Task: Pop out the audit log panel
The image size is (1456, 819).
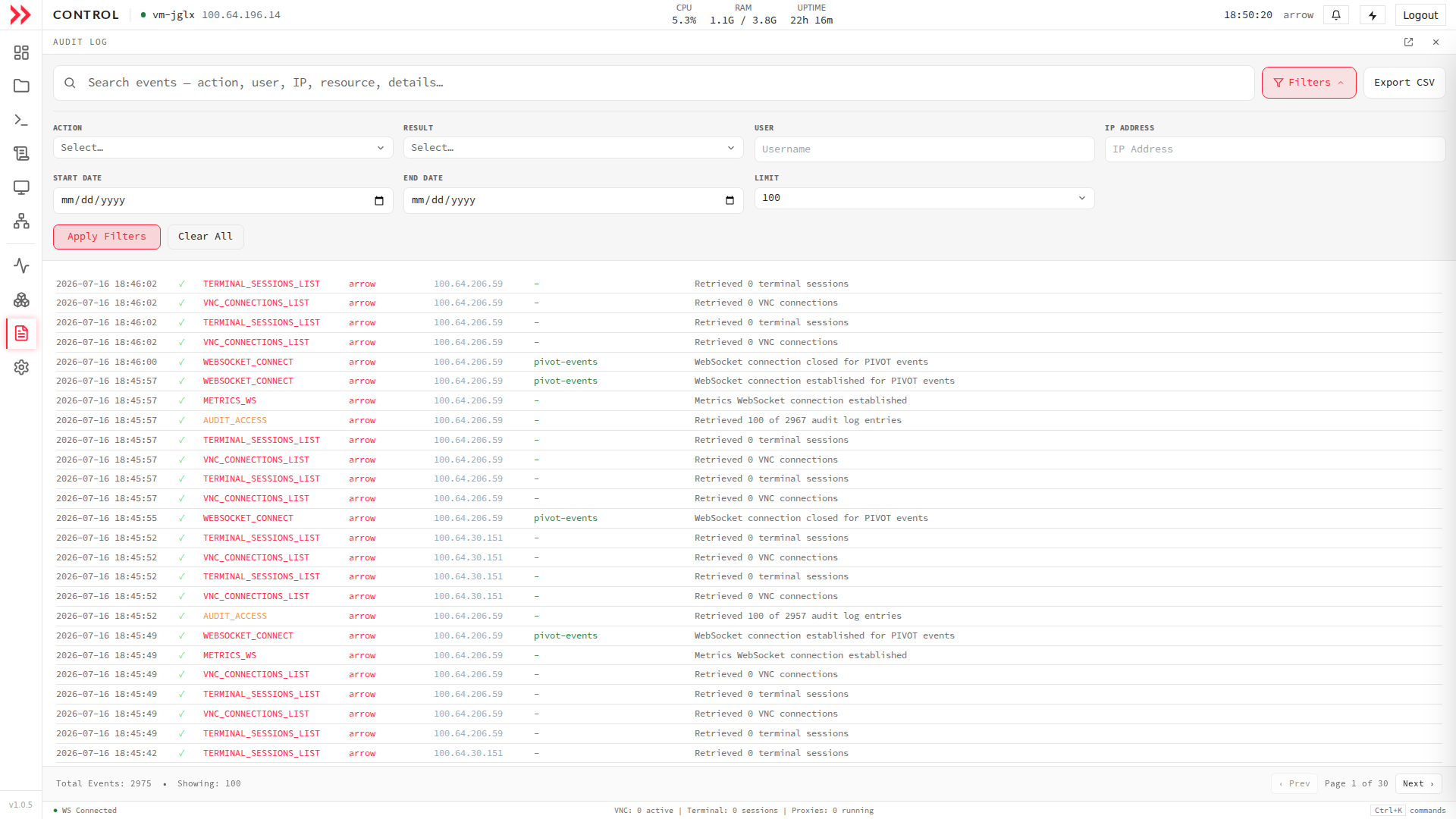Action: point(1408,42)
